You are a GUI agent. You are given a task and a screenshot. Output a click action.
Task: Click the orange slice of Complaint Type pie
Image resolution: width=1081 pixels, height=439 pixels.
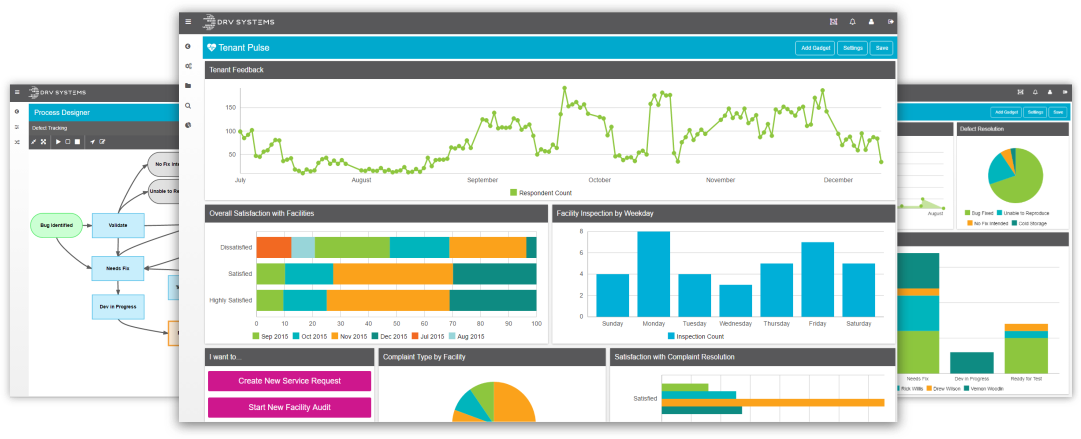pos(514,402)
